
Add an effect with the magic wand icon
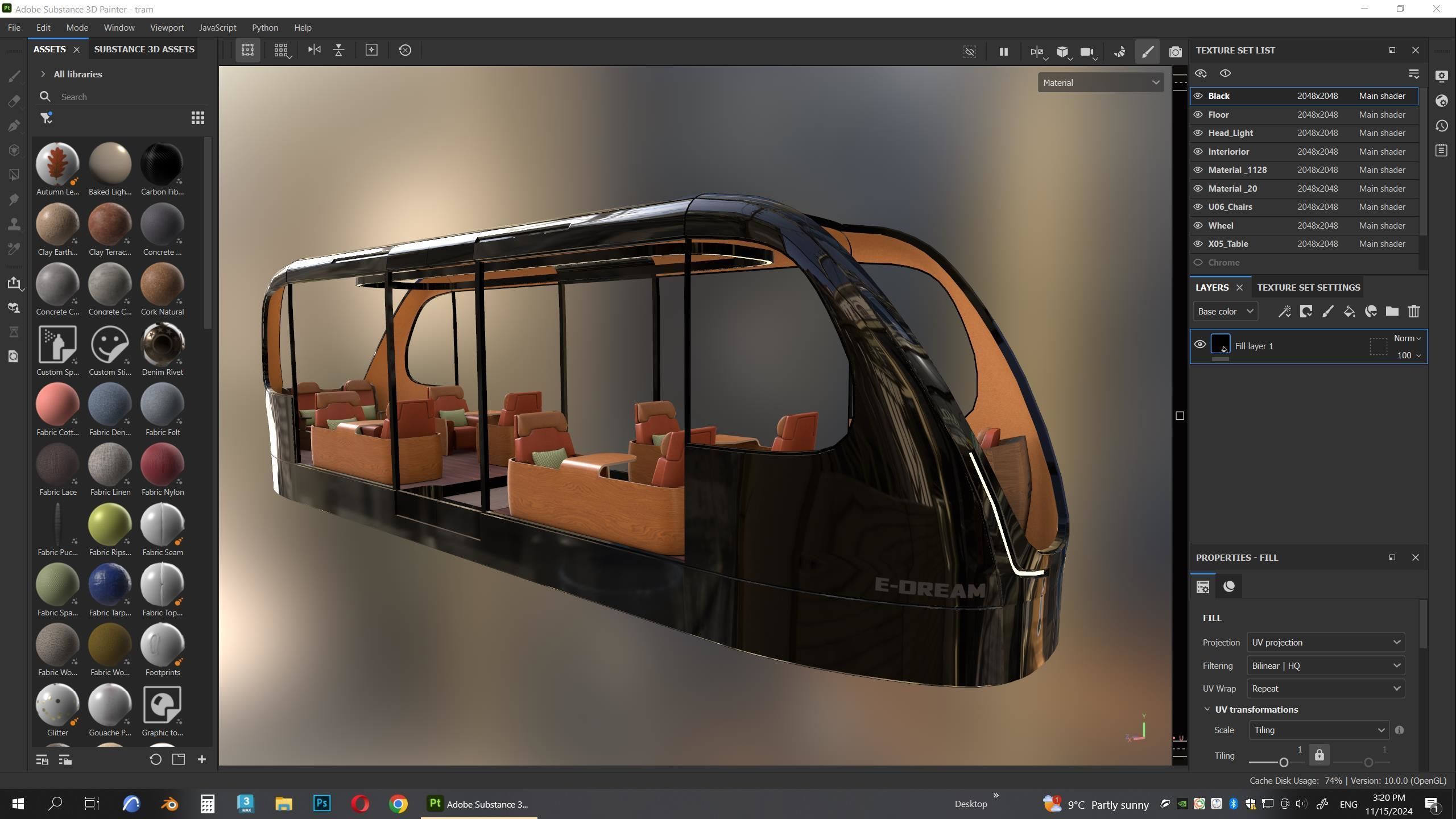tap(1284, 311)
